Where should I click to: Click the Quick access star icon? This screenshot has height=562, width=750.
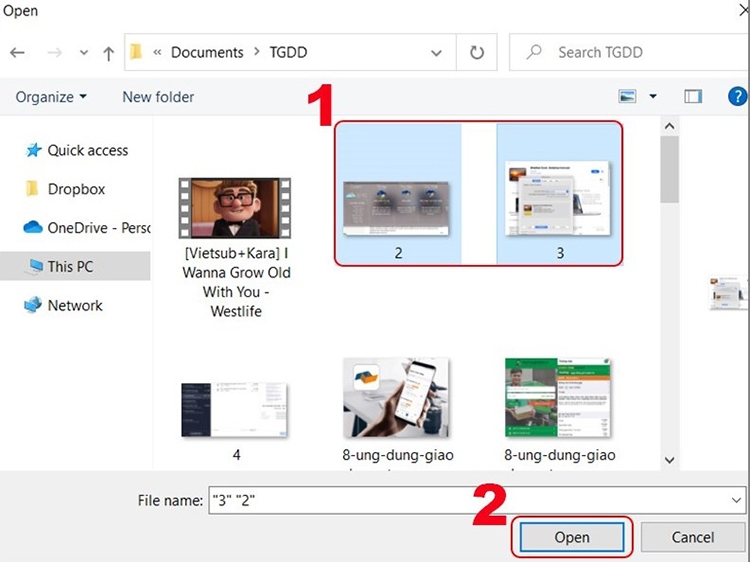33,150
